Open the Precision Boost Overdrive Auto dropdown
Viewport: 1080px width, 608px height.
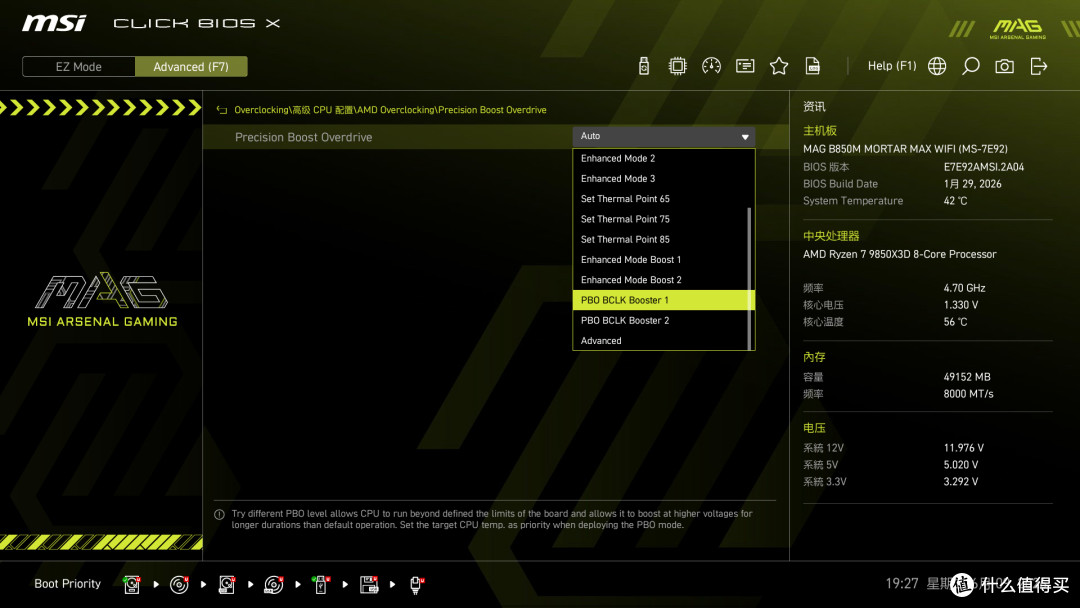[663, 136]
